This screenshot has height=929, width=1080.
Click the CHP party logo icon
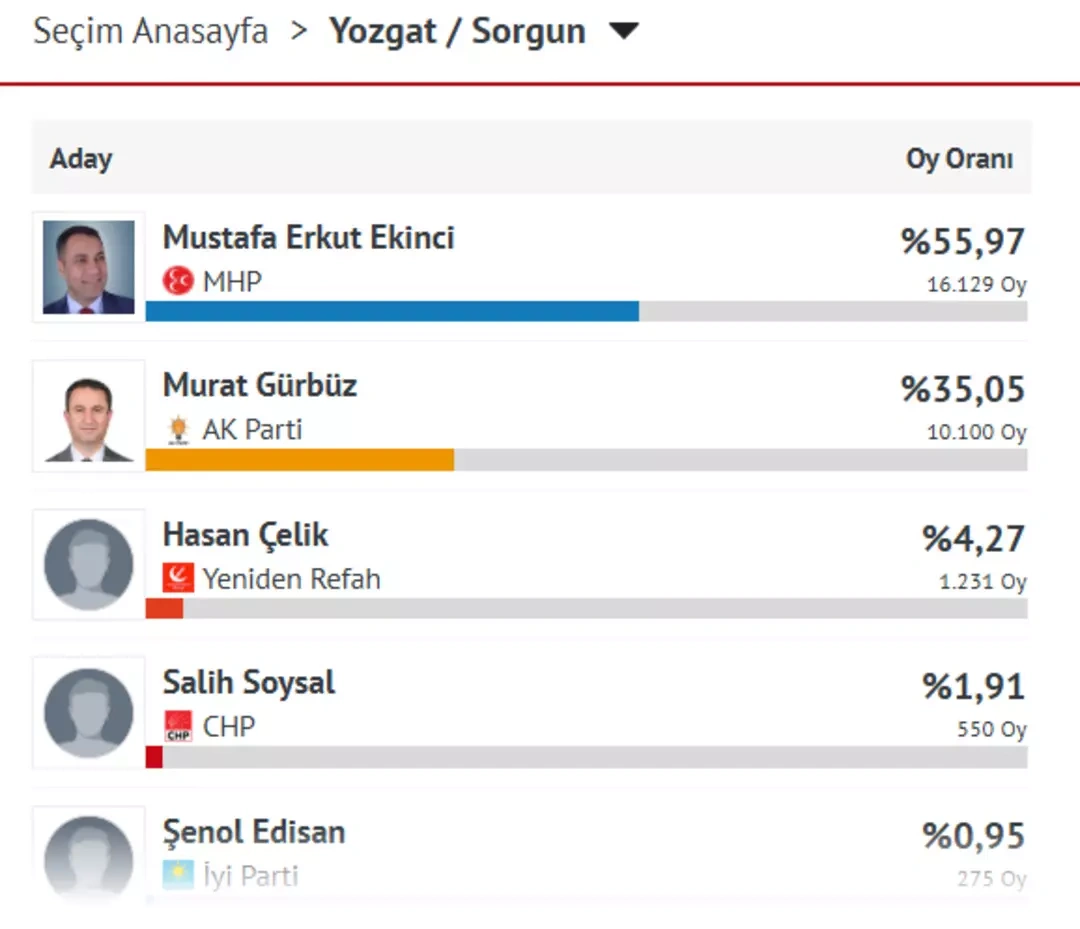point(178,726)
